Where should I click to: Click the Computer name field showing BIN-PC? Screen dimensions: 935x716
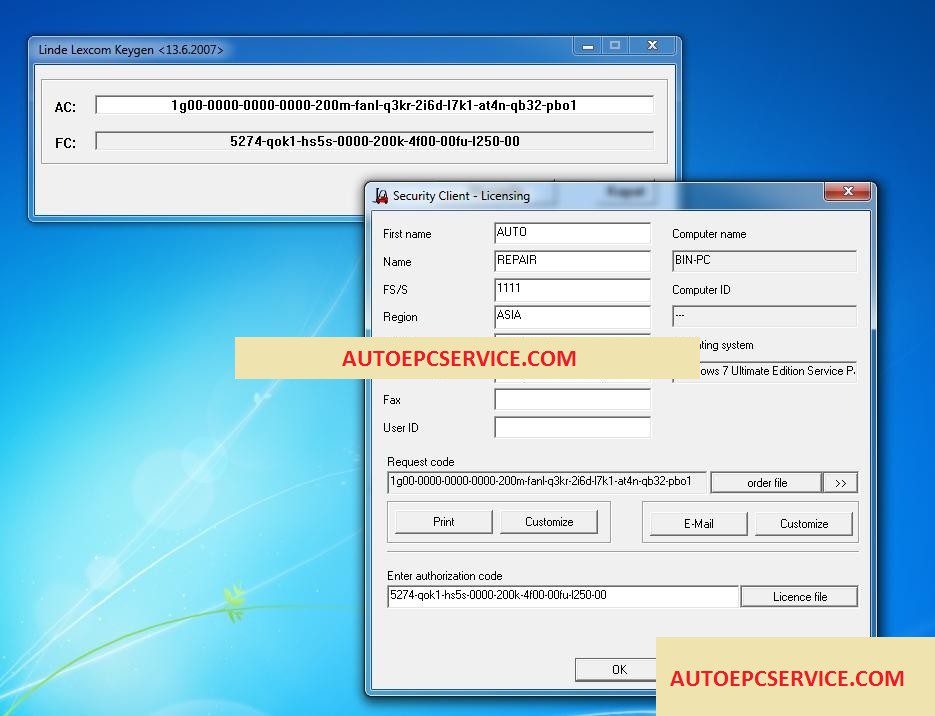coord(764,261)
